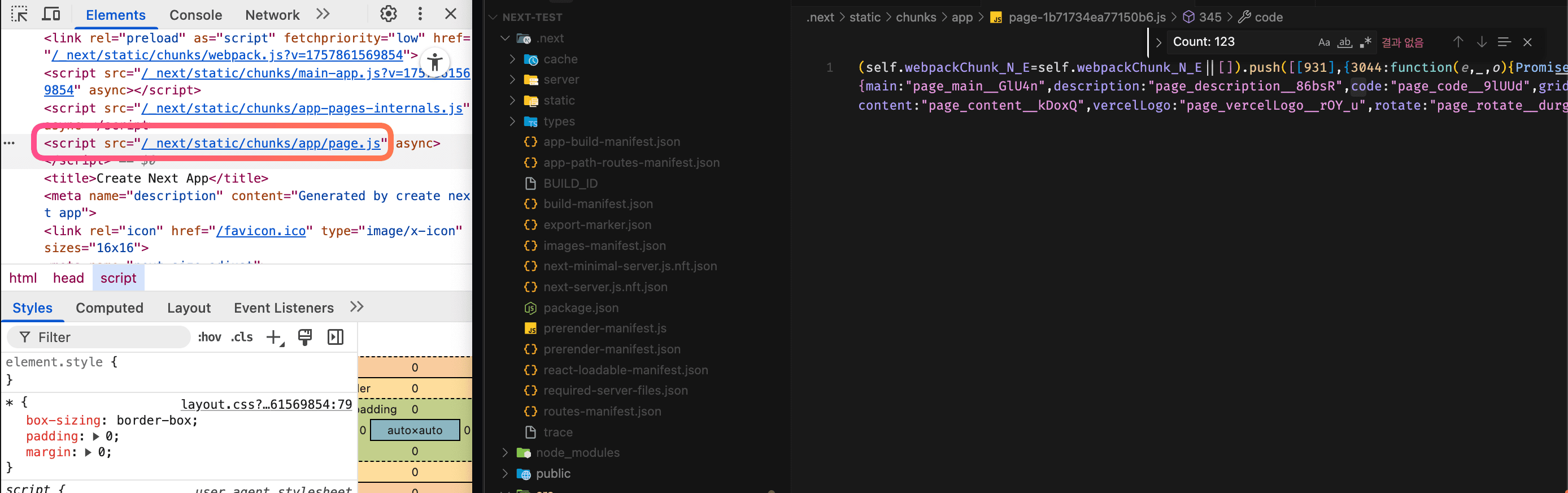The height and width of the screenshot is (493, 1568).
Task: Click the new style rule plus icon
Action: [x=275, y=337]
